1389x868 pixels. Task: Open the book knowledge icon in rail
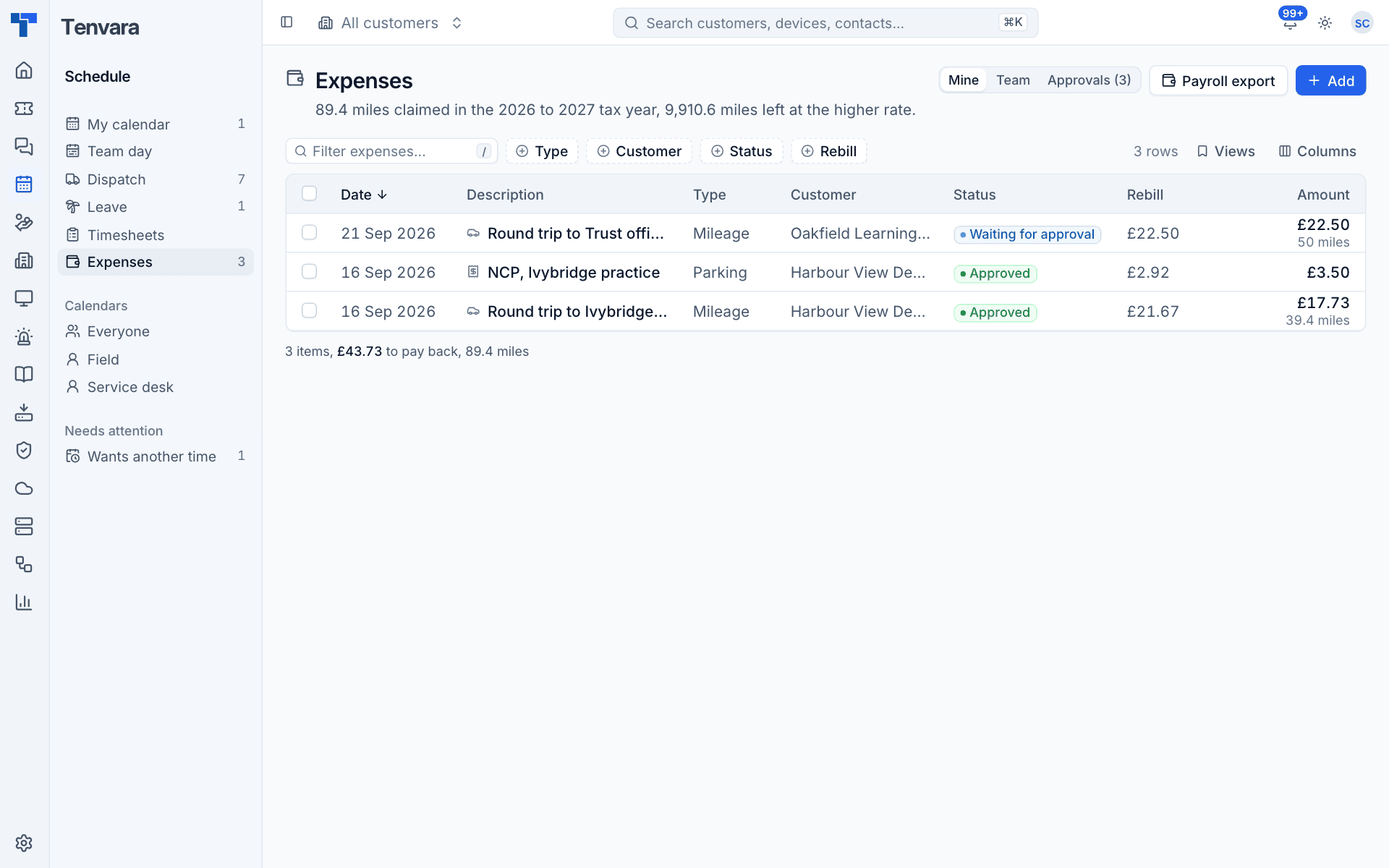tap(24, 374)
